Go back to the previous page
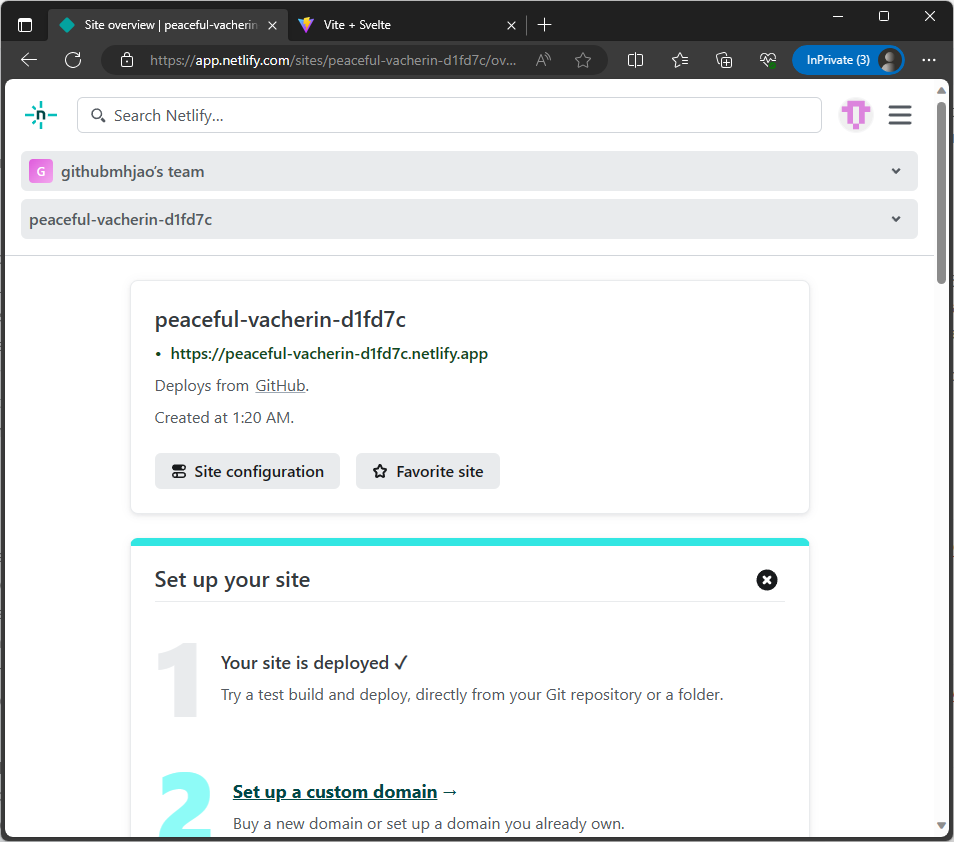 29,60
